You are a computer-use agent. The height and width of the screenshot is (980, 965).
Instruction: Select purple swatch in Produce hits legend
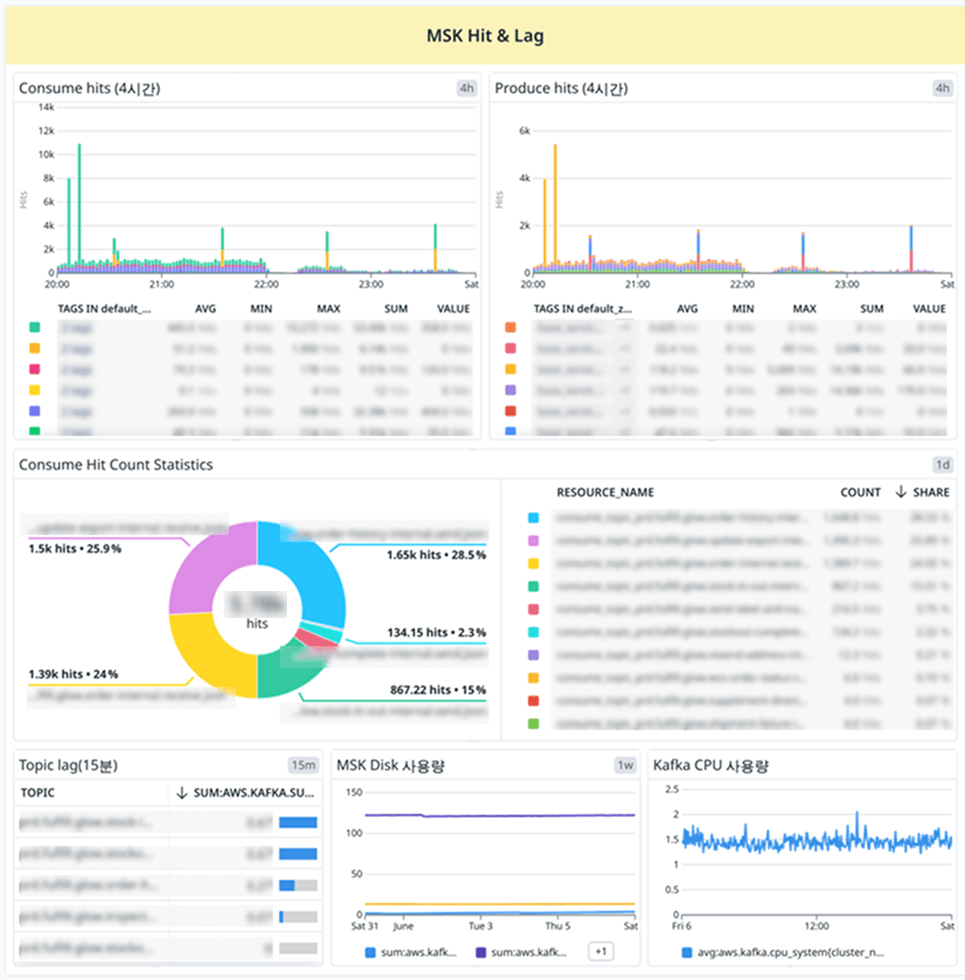pos(511,390)
